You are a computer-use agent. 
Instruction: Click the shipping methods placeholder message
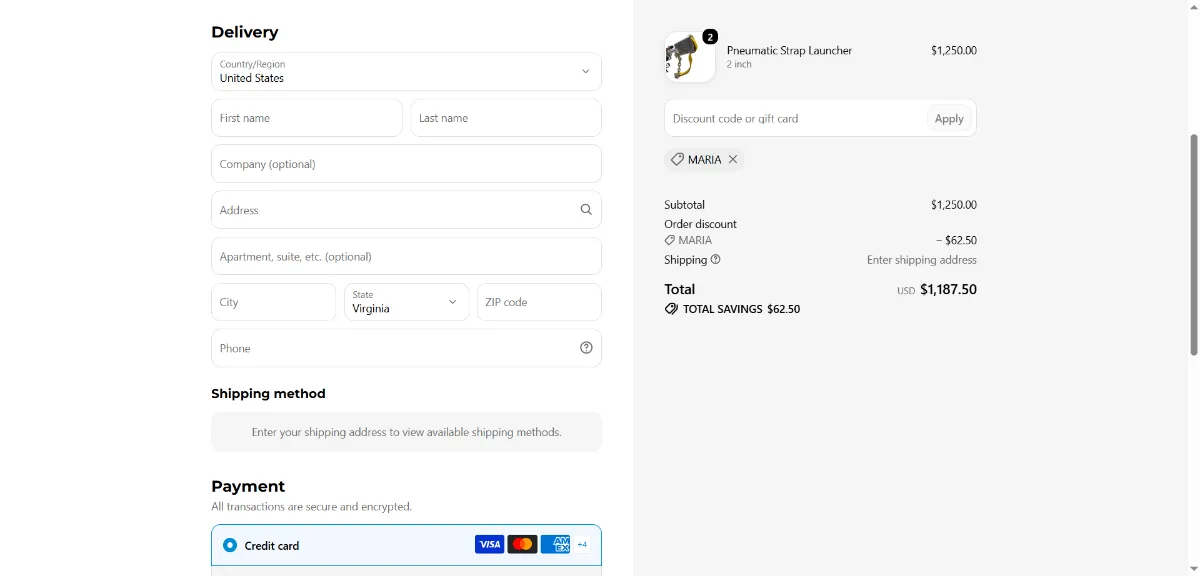click(406, 432)
